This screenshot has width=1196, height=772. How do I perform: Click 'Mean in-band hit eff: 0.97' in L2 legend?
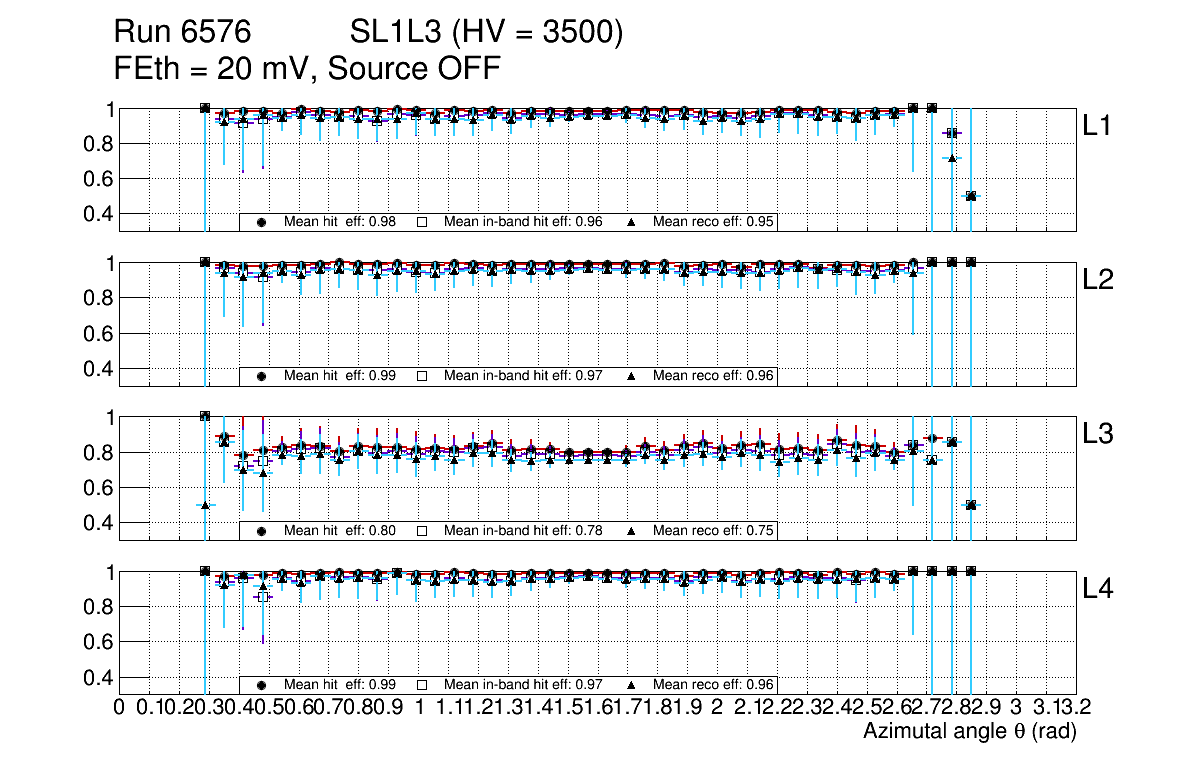click(523, 376)
